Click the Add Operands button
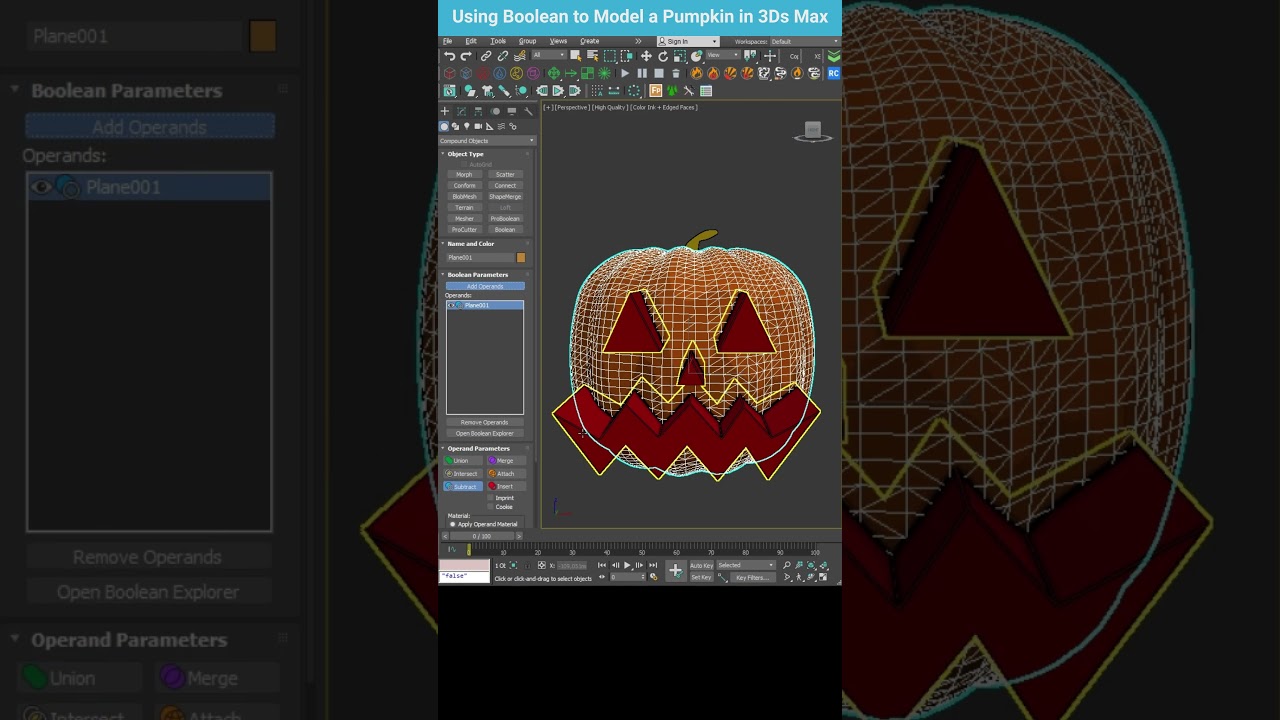 point(485,287)
